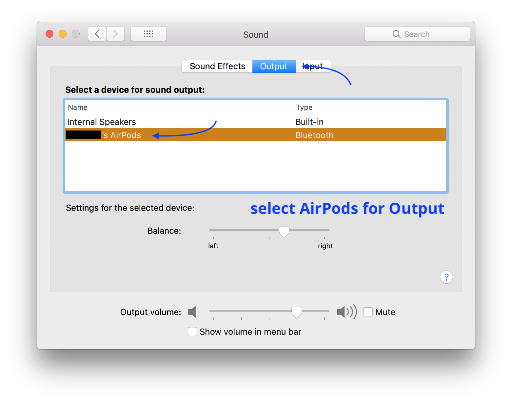Click the low volume speaker icon
The image size is (512, 402).
(192, 312)
